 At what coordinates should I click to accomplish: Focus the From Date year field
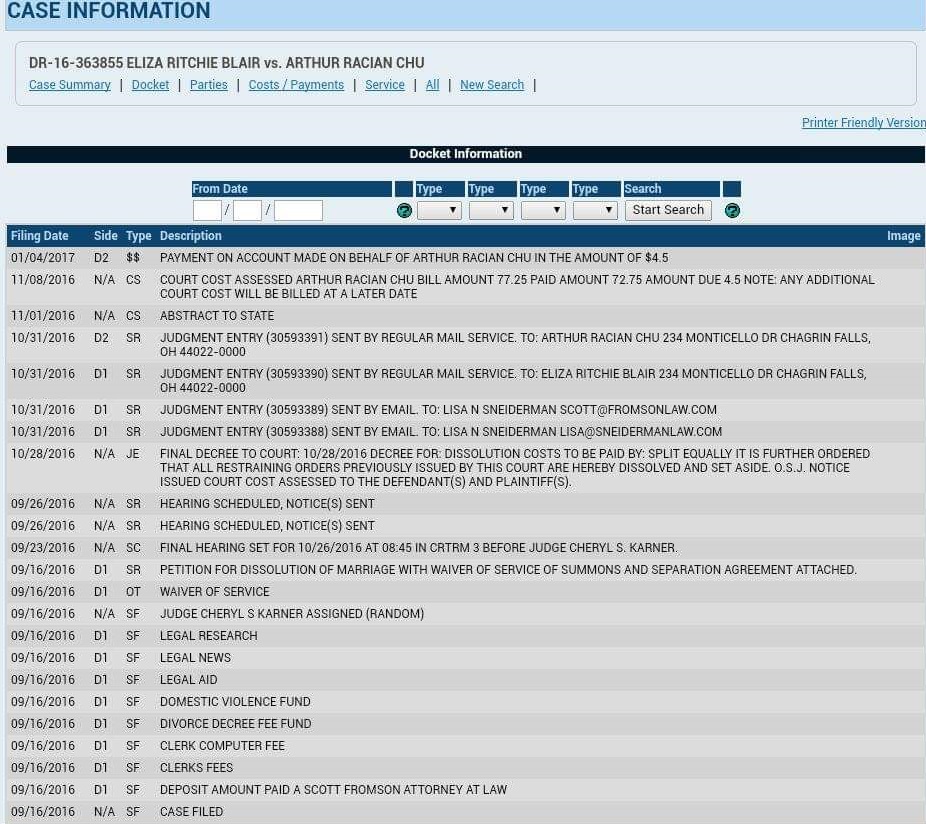coord(298,210)
